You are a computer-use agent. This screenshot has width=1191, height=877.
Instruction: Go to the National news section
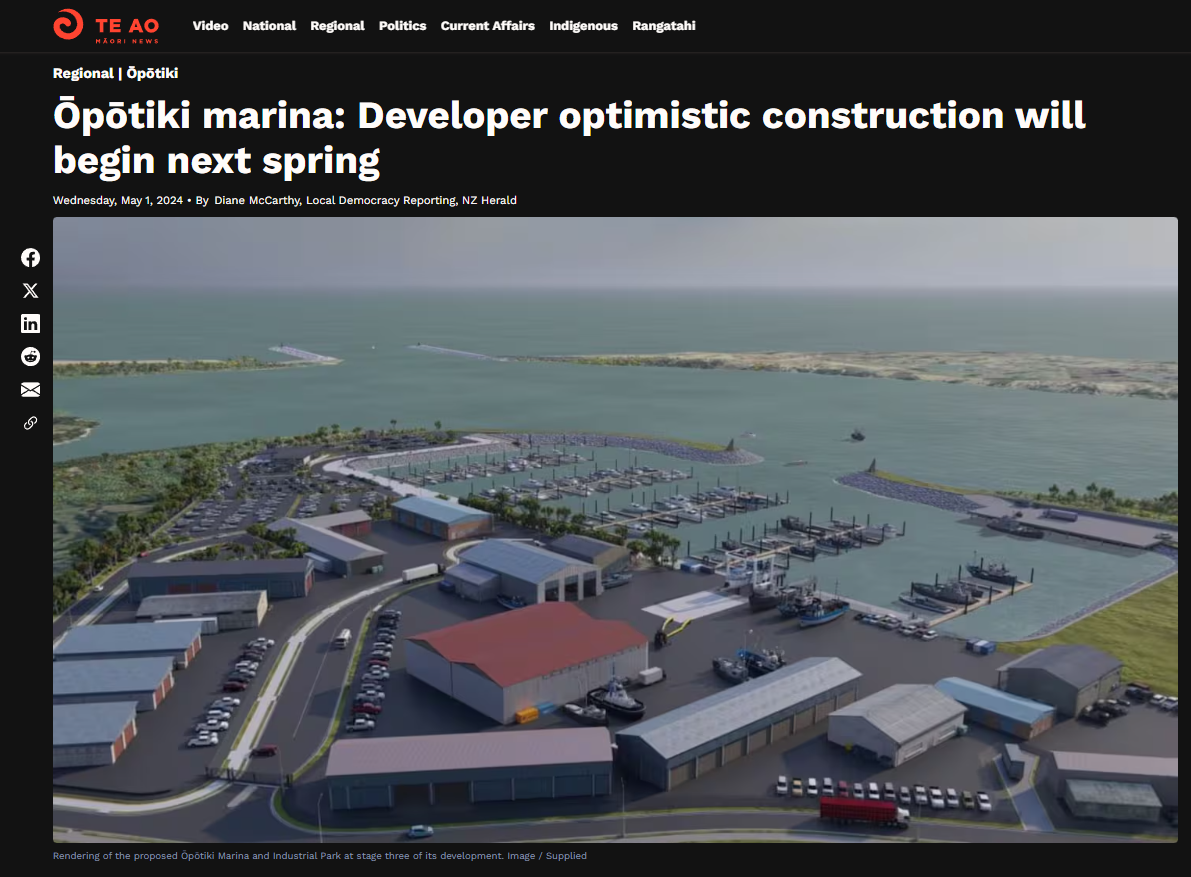269,26
